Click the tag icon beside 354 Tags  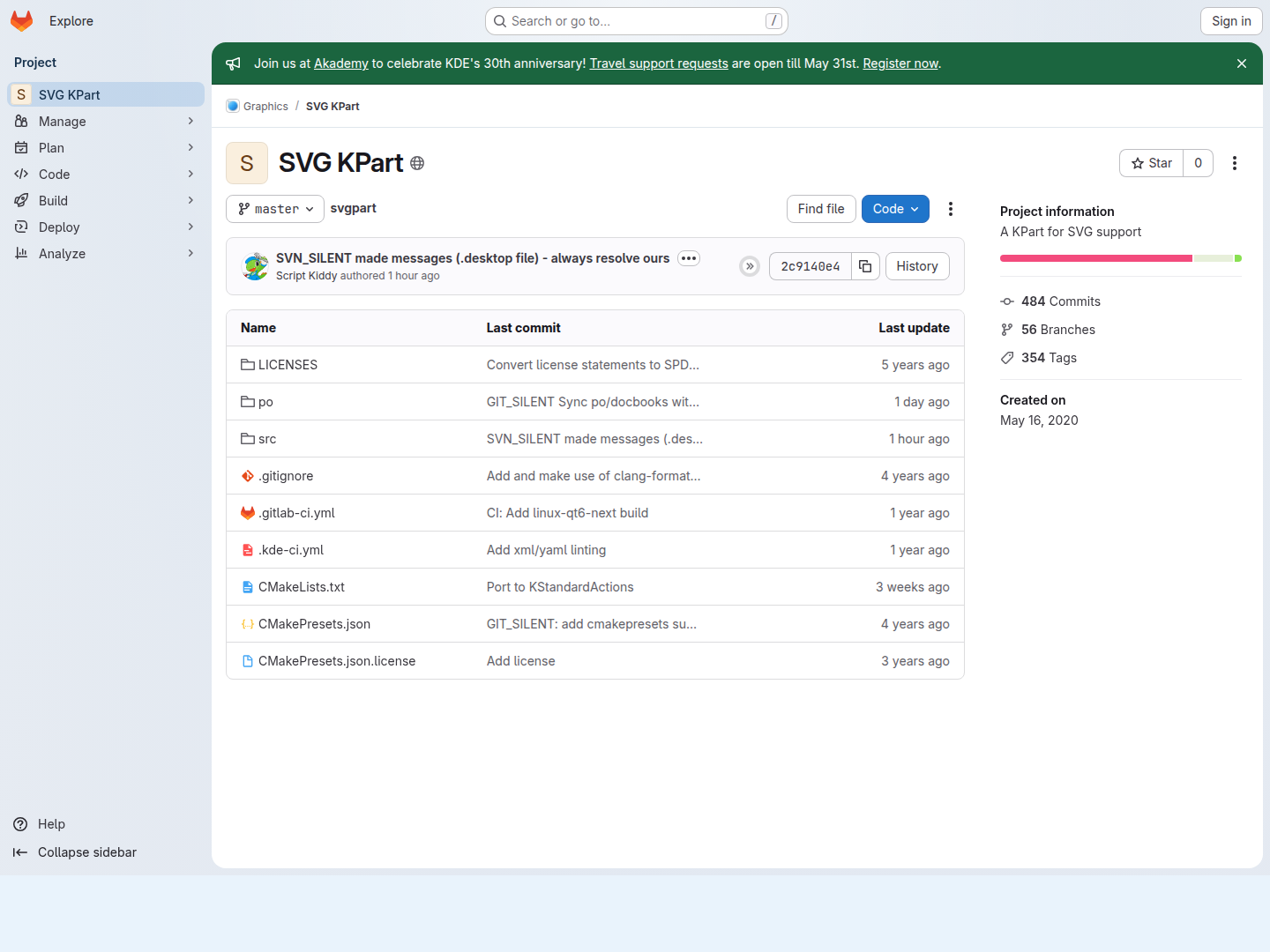(x=1007, y=358)
